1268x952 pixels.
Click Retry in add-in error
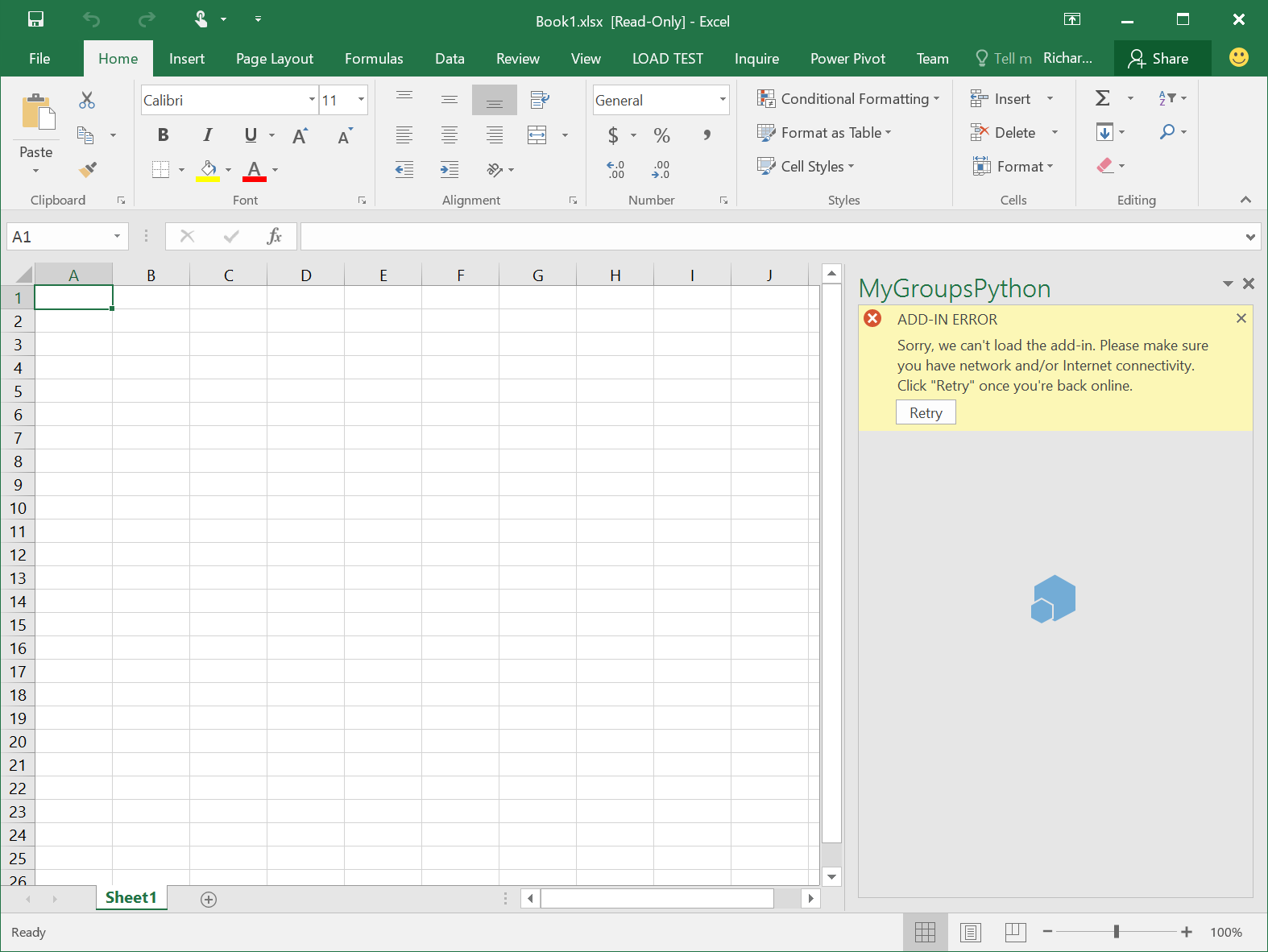pyautogui.click(x=926, y=412)
